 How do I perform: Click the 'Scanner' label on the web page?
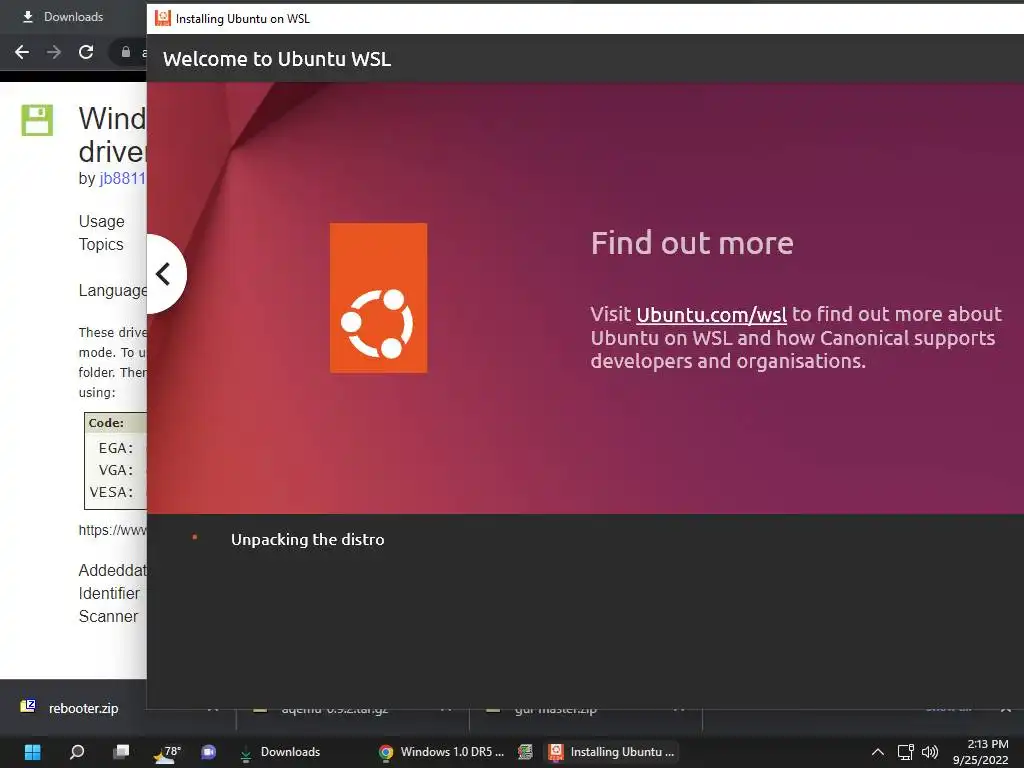(x=108, y=616)
